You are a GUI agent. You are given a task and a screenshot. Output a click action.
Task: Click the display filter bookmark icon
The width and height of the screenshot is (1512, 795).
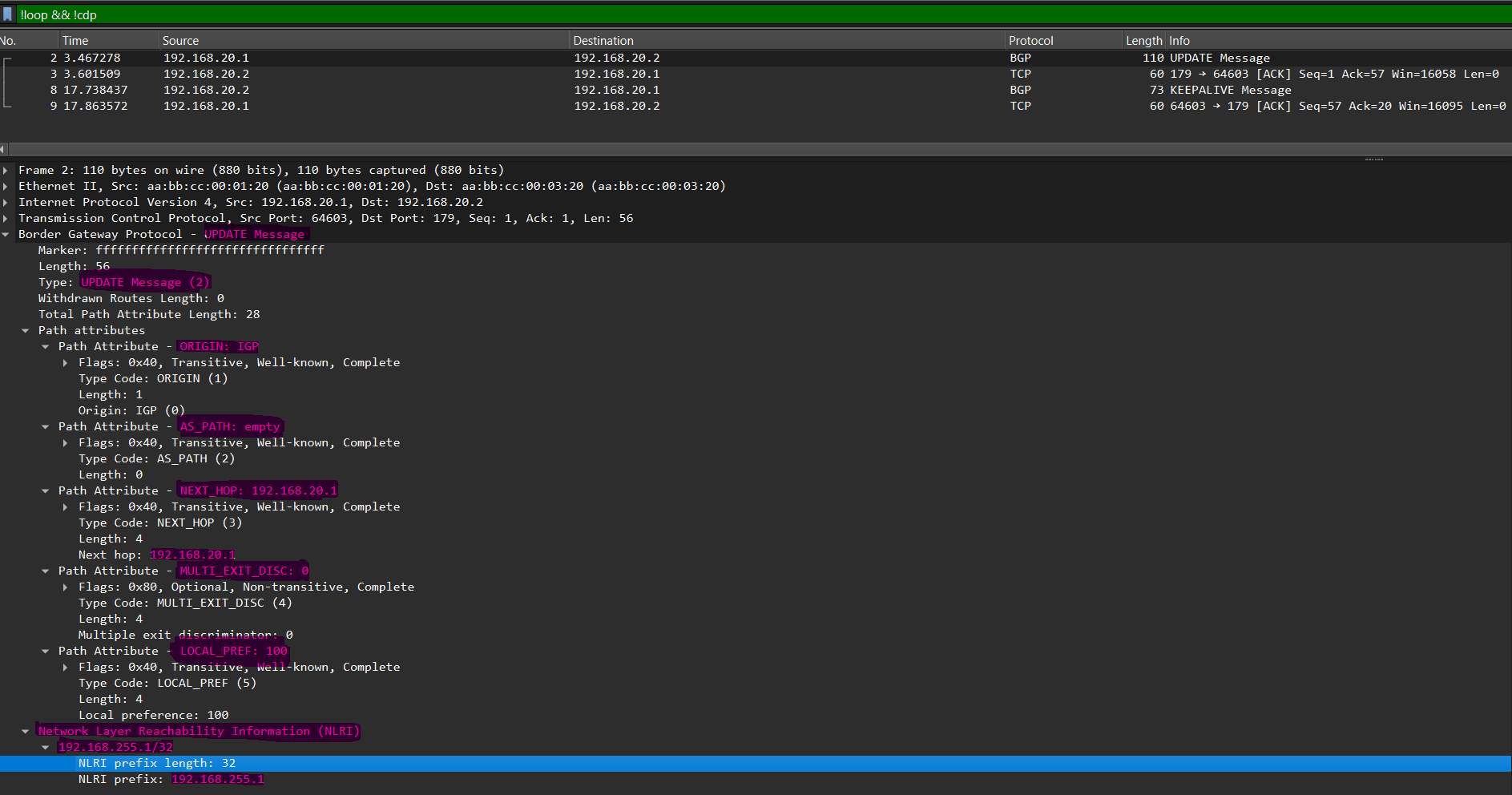click(x=8, y=14)
